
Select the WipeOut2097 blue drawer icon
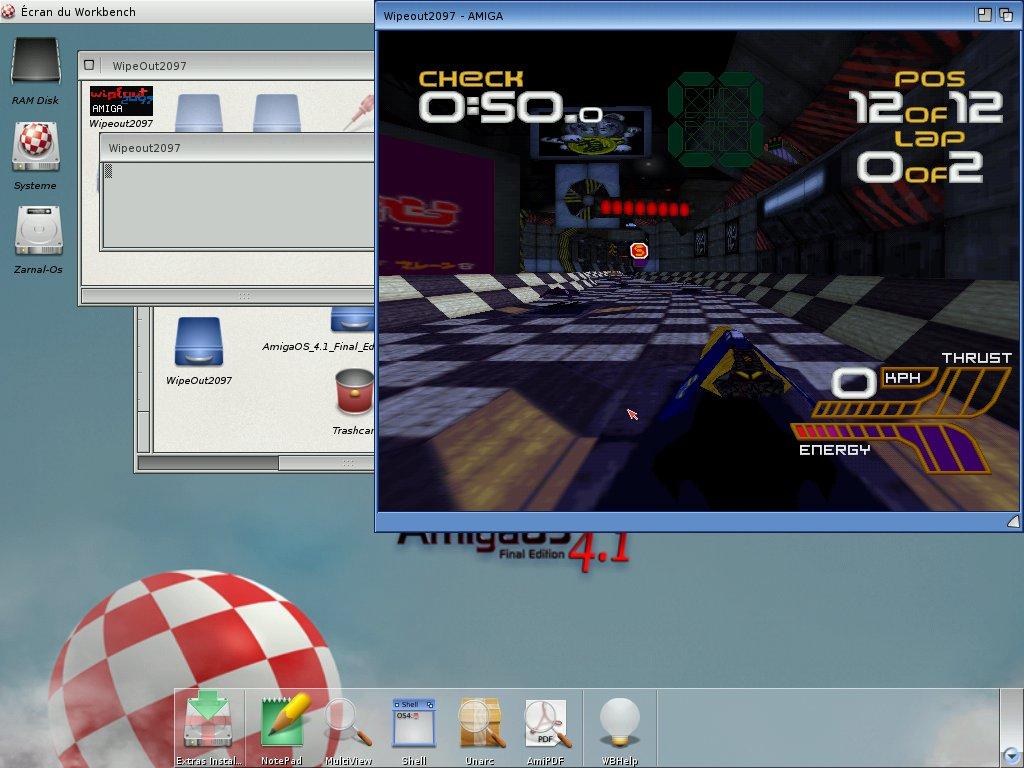coord(199,342)
